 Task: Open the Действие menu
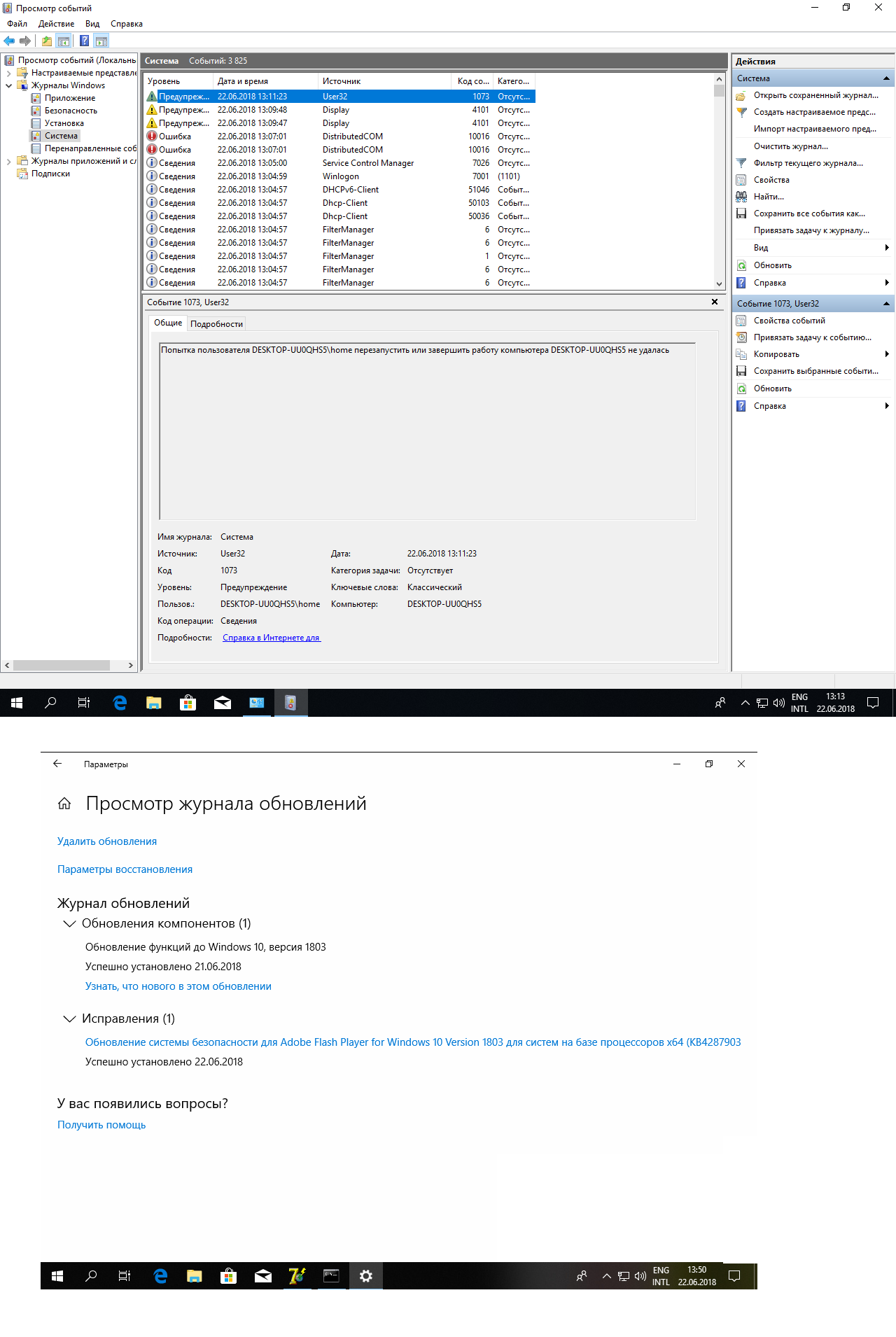click(x=56, y=24)
